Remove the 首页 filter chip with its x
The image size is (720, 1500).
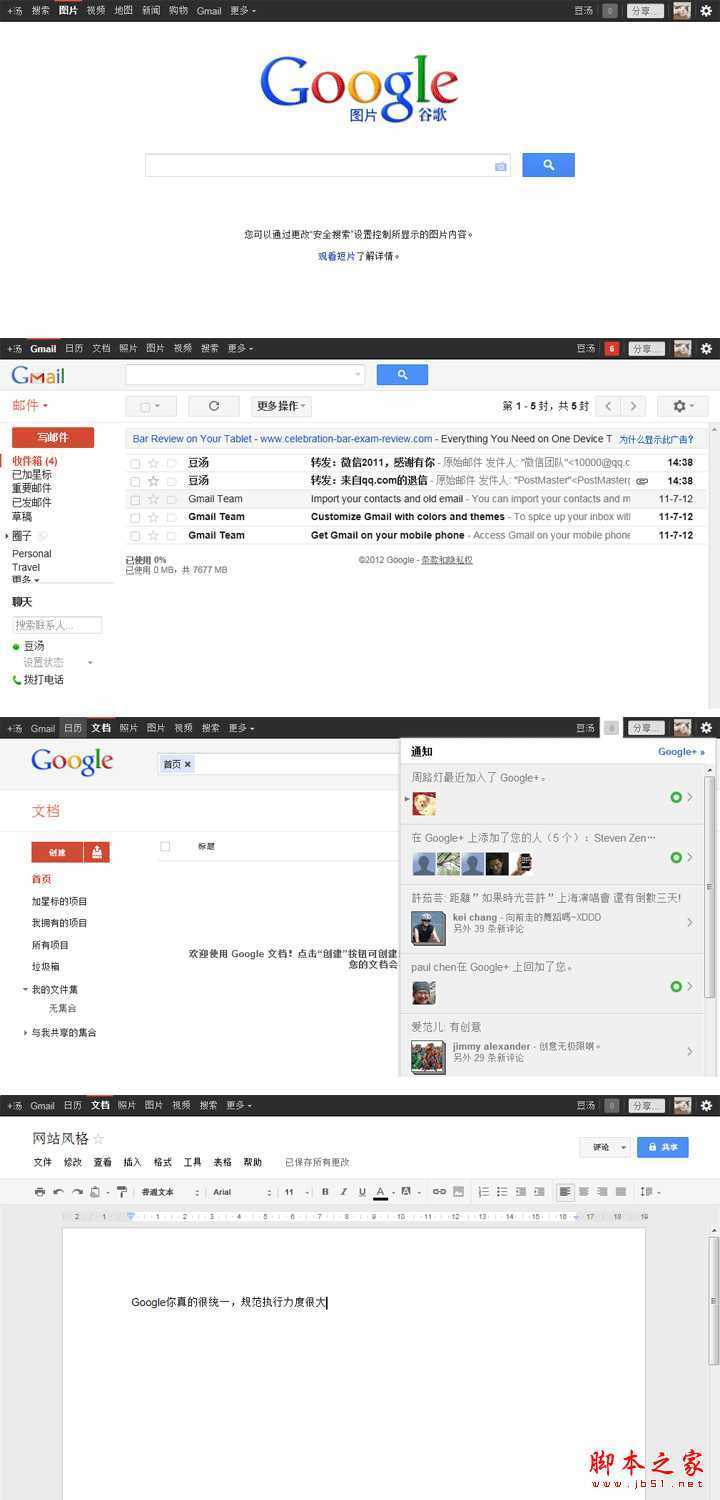coord(187,764)
